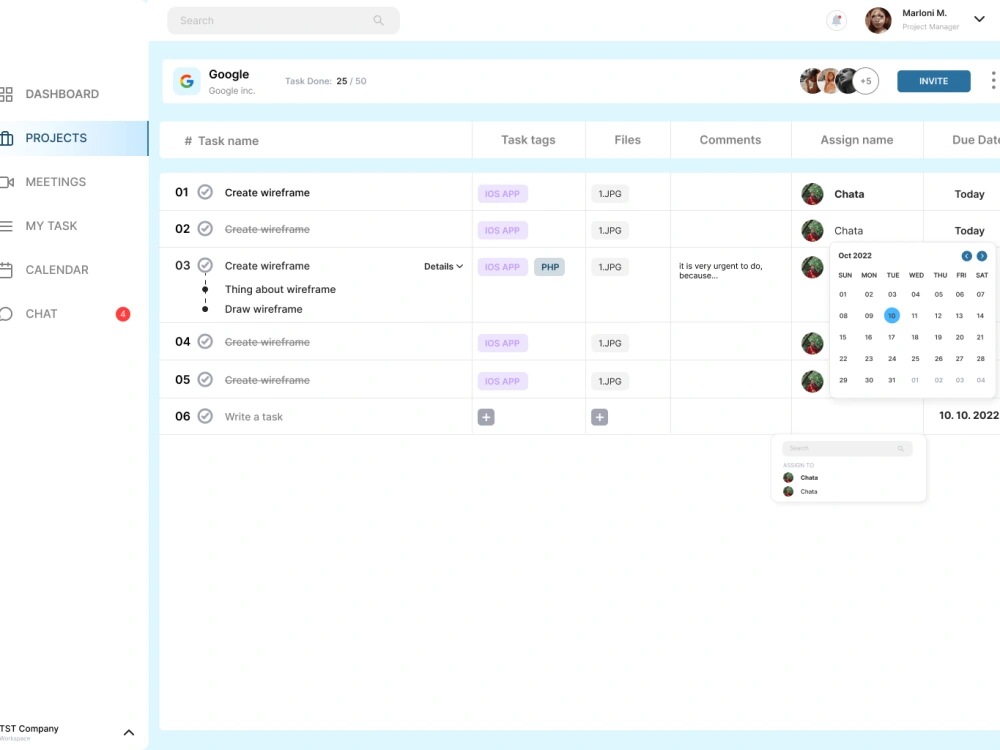
Task: Mark task 06 check circle as done
Action: point(205,416)
